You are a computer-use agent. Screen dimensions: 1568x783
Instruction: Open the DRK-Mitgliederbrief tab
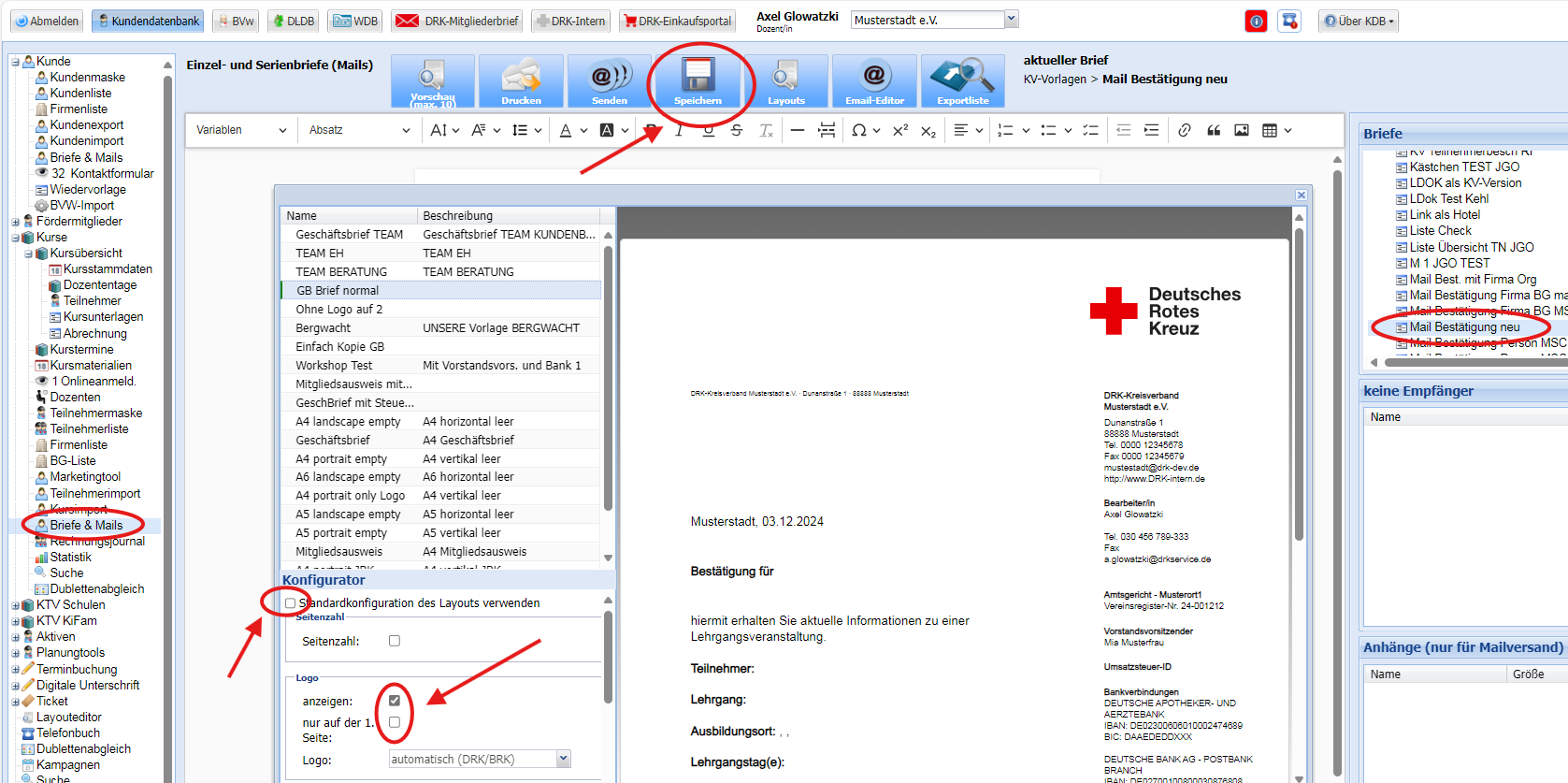[457, 21]
